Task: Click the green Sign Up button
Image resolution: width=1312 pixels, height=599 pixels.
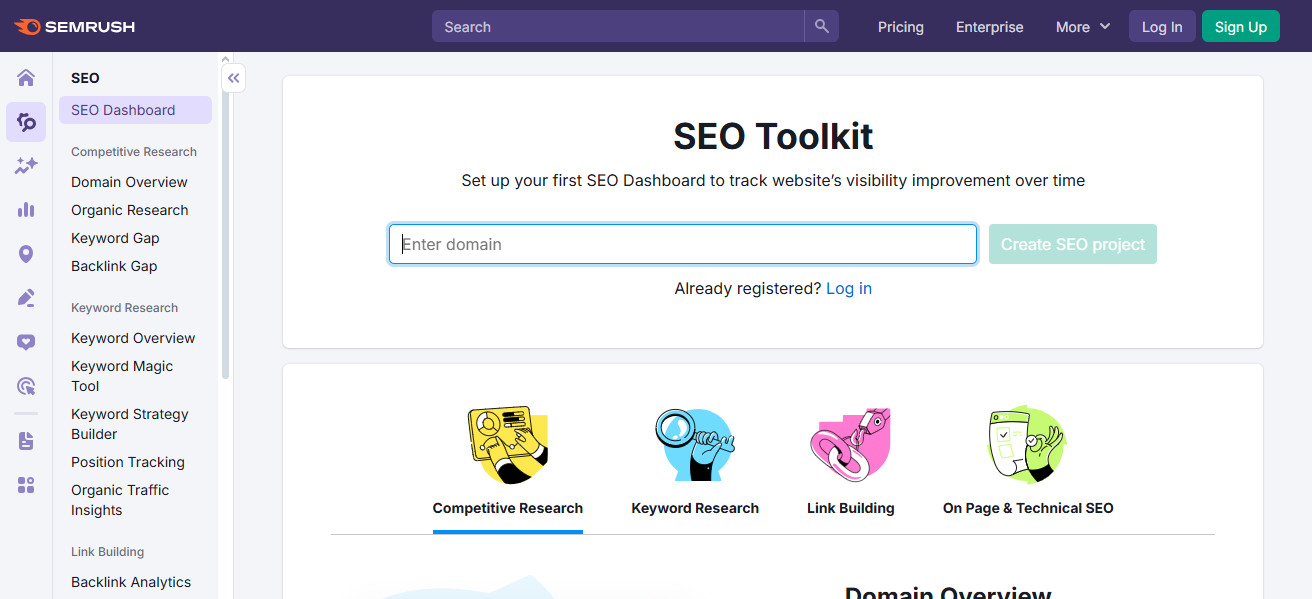Action: tap(1241, 27)
